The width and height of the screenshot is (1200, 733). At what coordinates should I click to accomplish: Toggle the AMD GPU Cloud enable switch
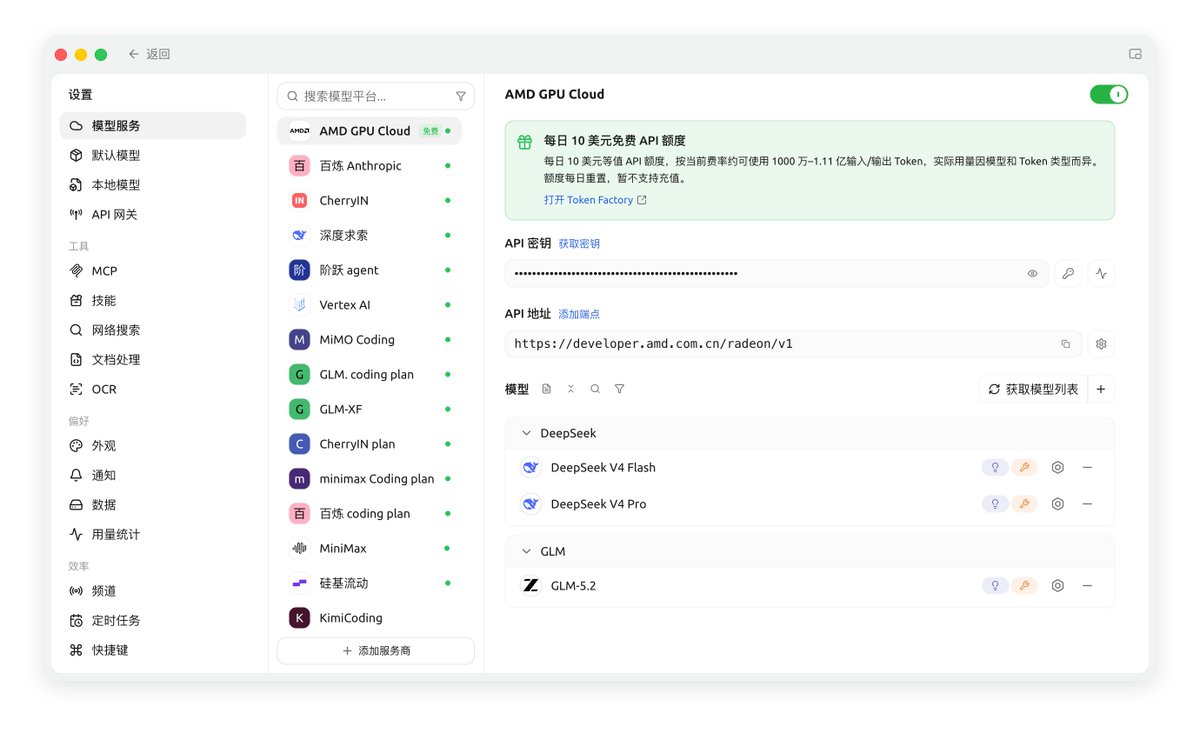1109,94
